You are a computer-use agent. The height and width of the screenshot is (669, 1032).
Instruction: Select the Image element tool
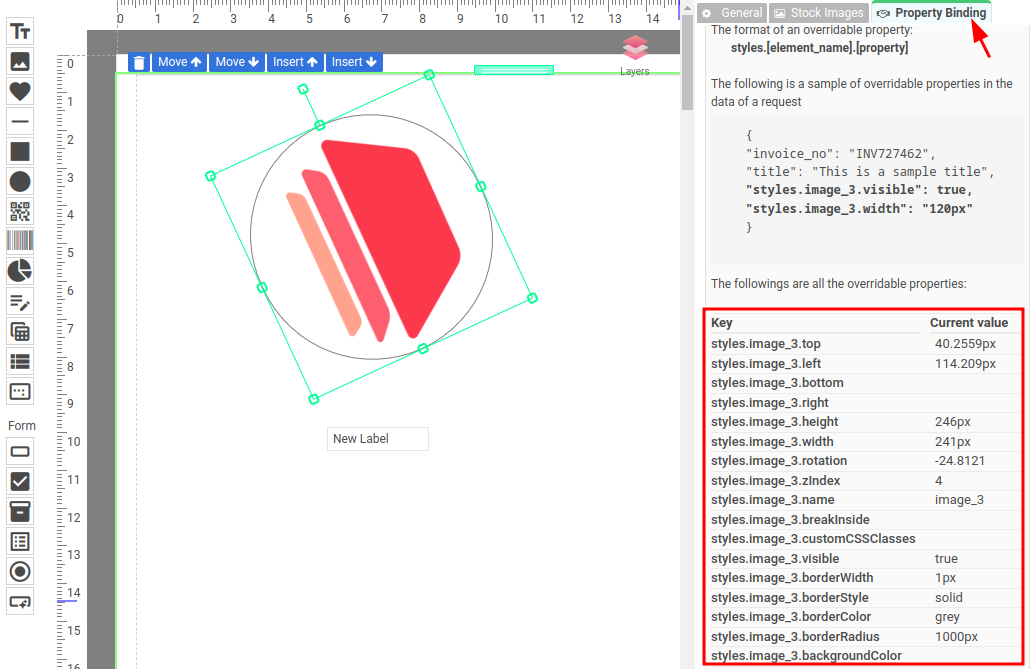click(x=20, y=62)
